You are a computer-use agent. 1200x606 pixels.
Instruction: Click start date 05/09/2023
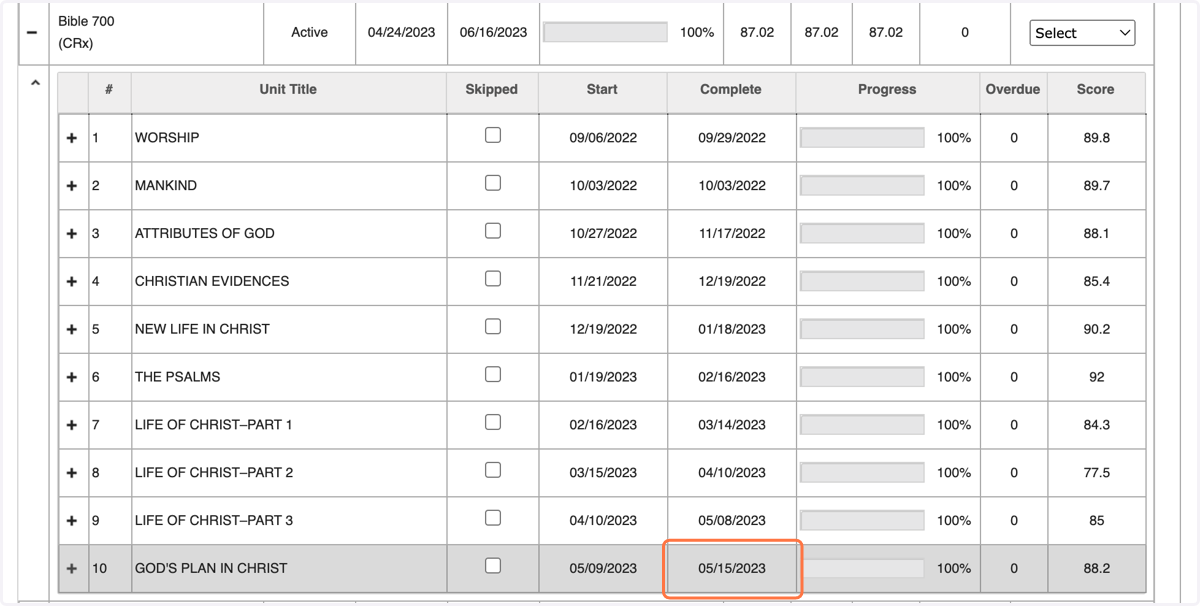[x=603, y=569]
